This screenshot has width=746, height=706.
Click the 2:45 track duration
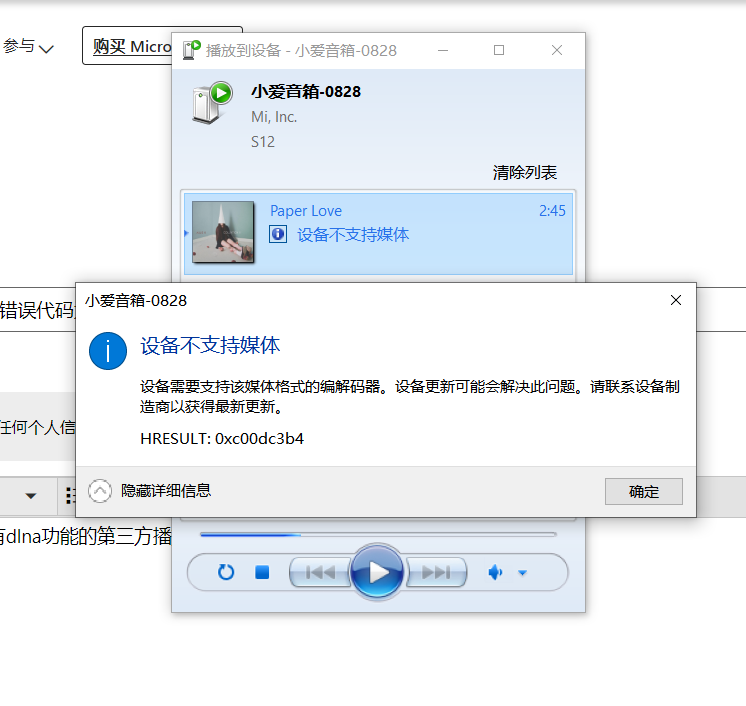(552, 211)
